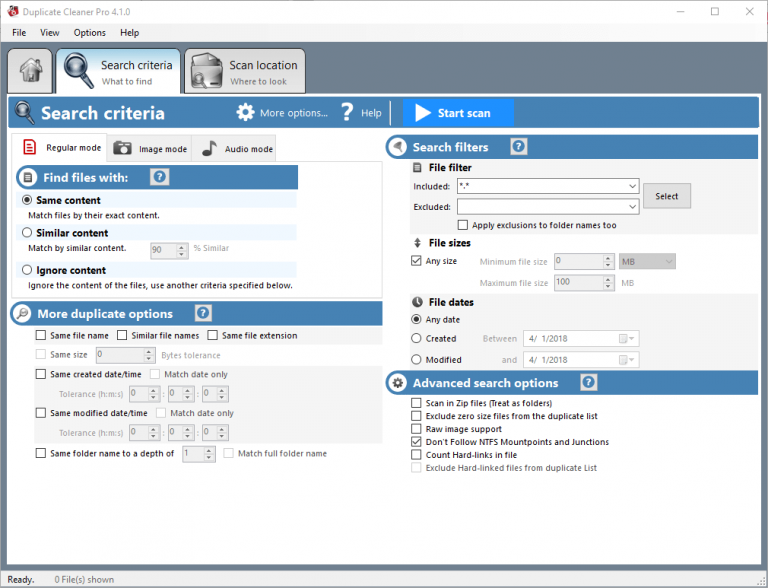Enable Exclude zero size files option
The width and height of the screenshot is (768, 588).
(416, 416)
